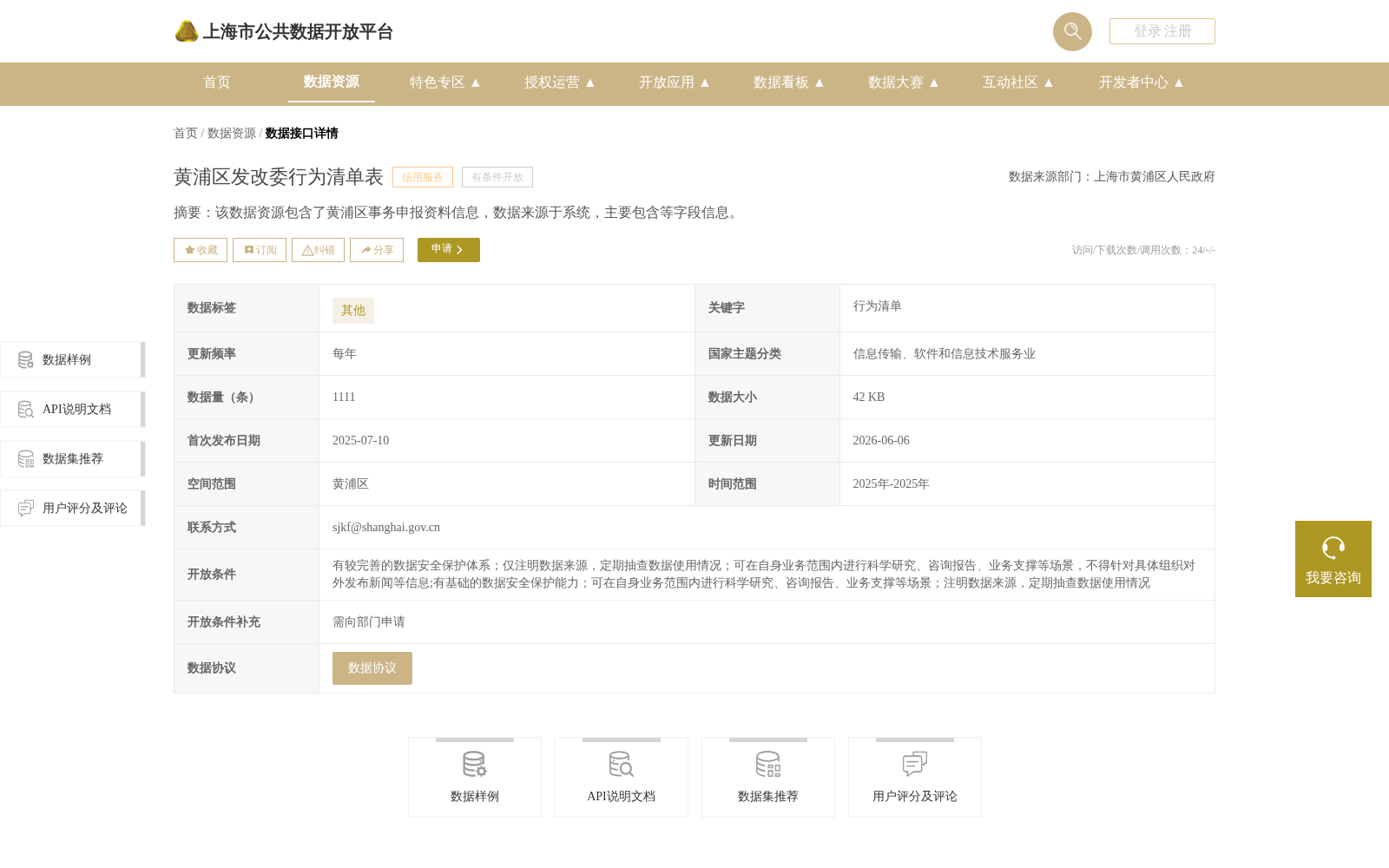Click the sidebar 数据样例 database icon

click(x=26, y=359)
